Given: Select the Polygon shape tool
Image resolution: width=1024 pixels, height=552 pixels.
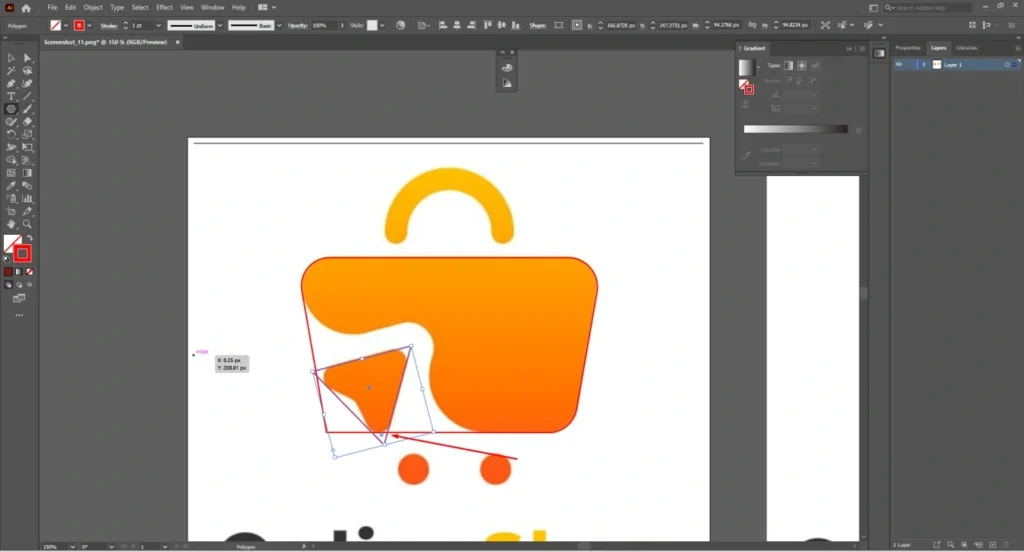Looking at the screenshot, I should point(11,109).
